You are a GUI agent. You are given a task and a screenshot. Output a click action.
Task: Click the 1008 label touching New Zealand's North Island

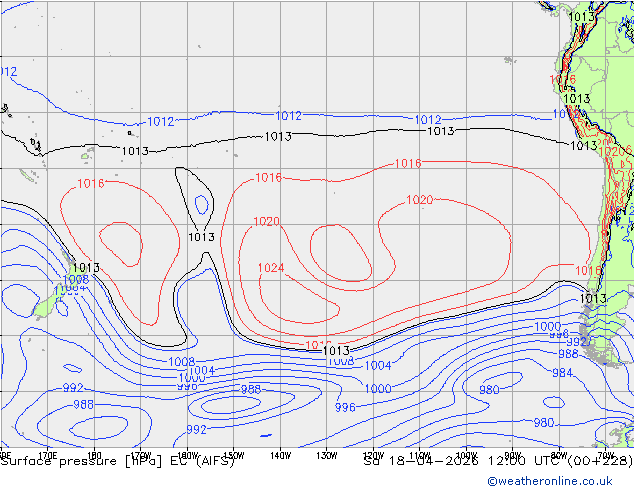[x=76, y=279]
